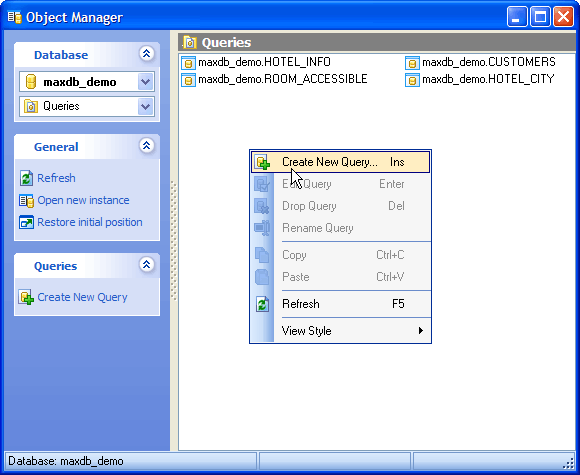Image resolution: width=580 pixels, height=475 pixels.
Task: Close the Object Manager window
Action: click(x=563, y=17)
